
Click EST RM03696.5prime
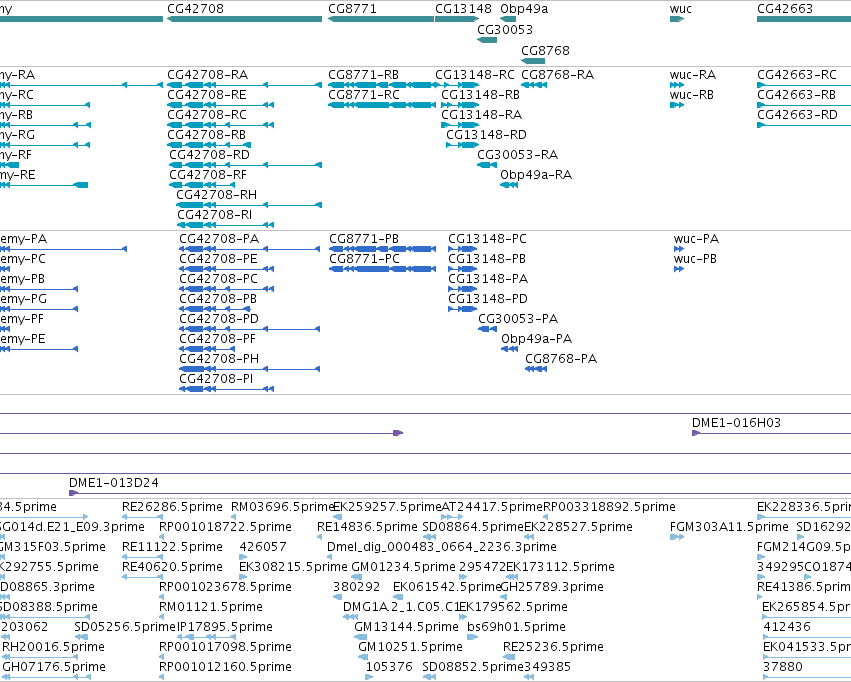[234, 517]
